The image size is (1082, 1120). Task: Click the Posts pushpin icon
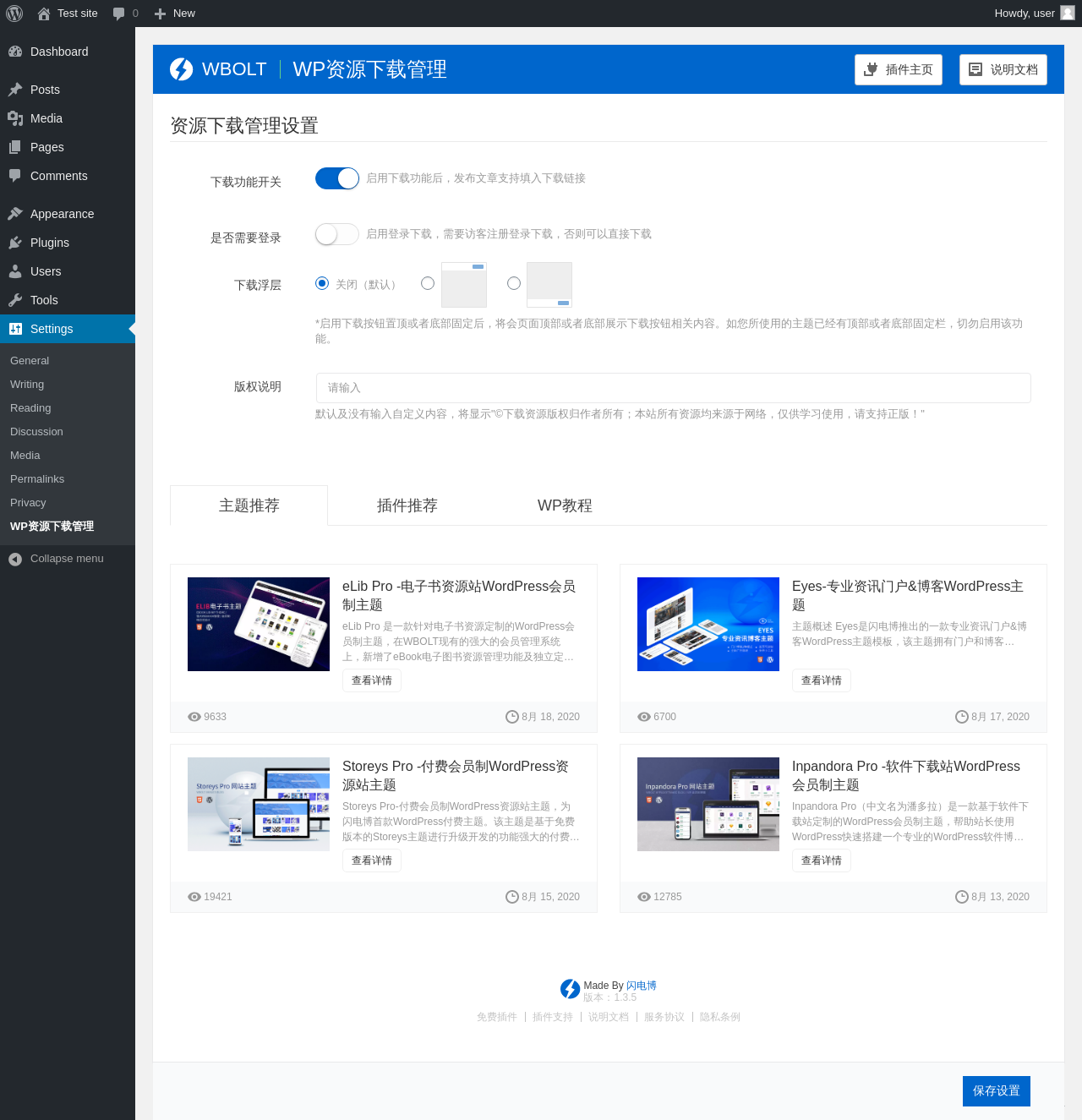15,90
